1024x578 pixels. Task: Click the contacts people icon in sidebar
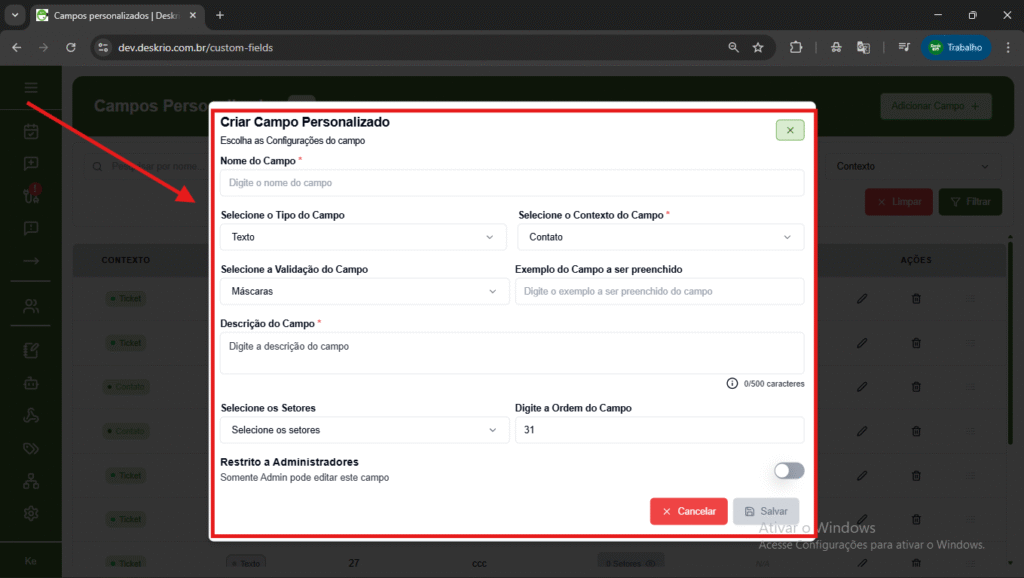(x=31, y=306)
